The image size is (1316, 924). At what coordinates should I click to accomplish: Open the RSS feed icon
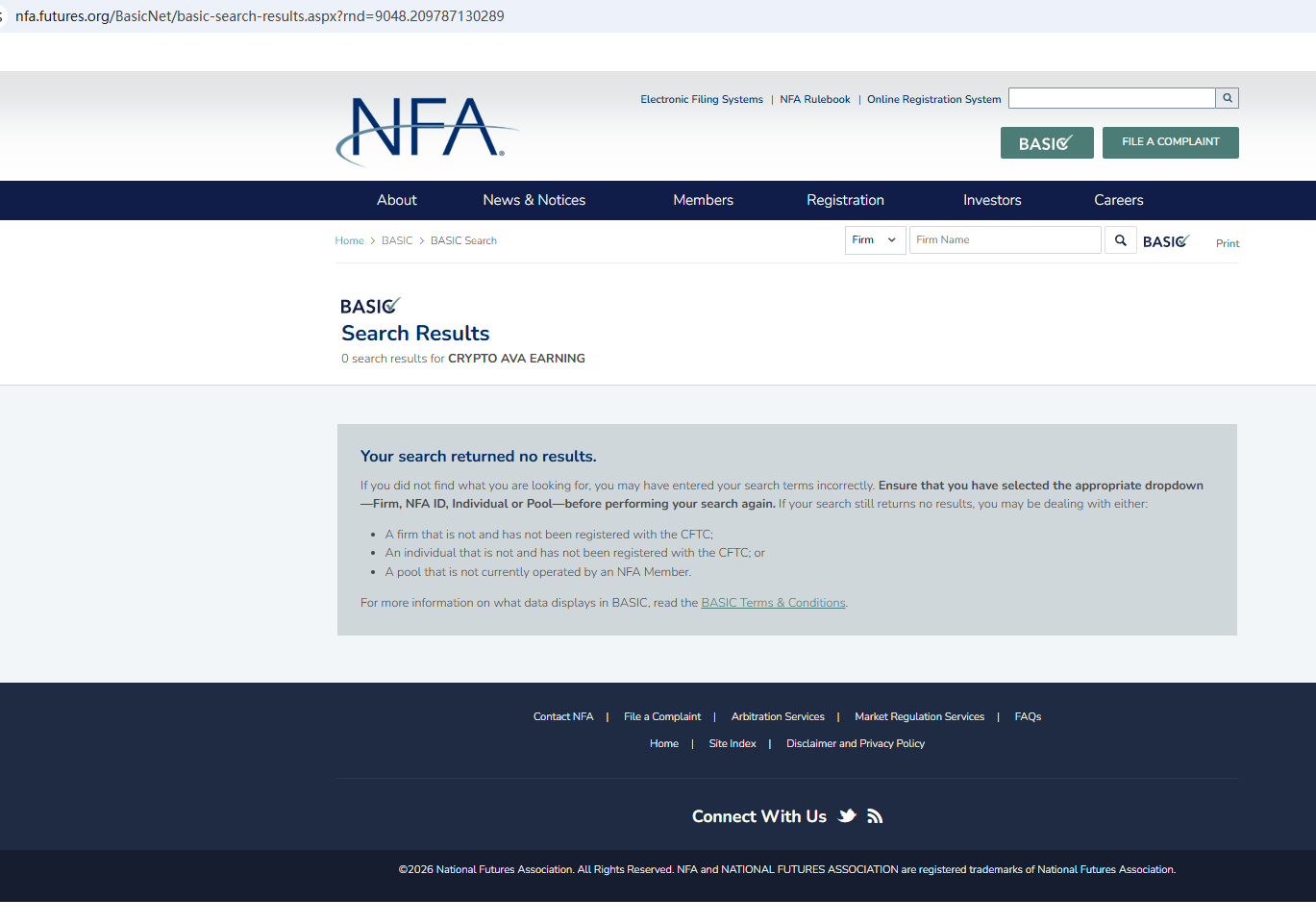click(x=875, y=816)
